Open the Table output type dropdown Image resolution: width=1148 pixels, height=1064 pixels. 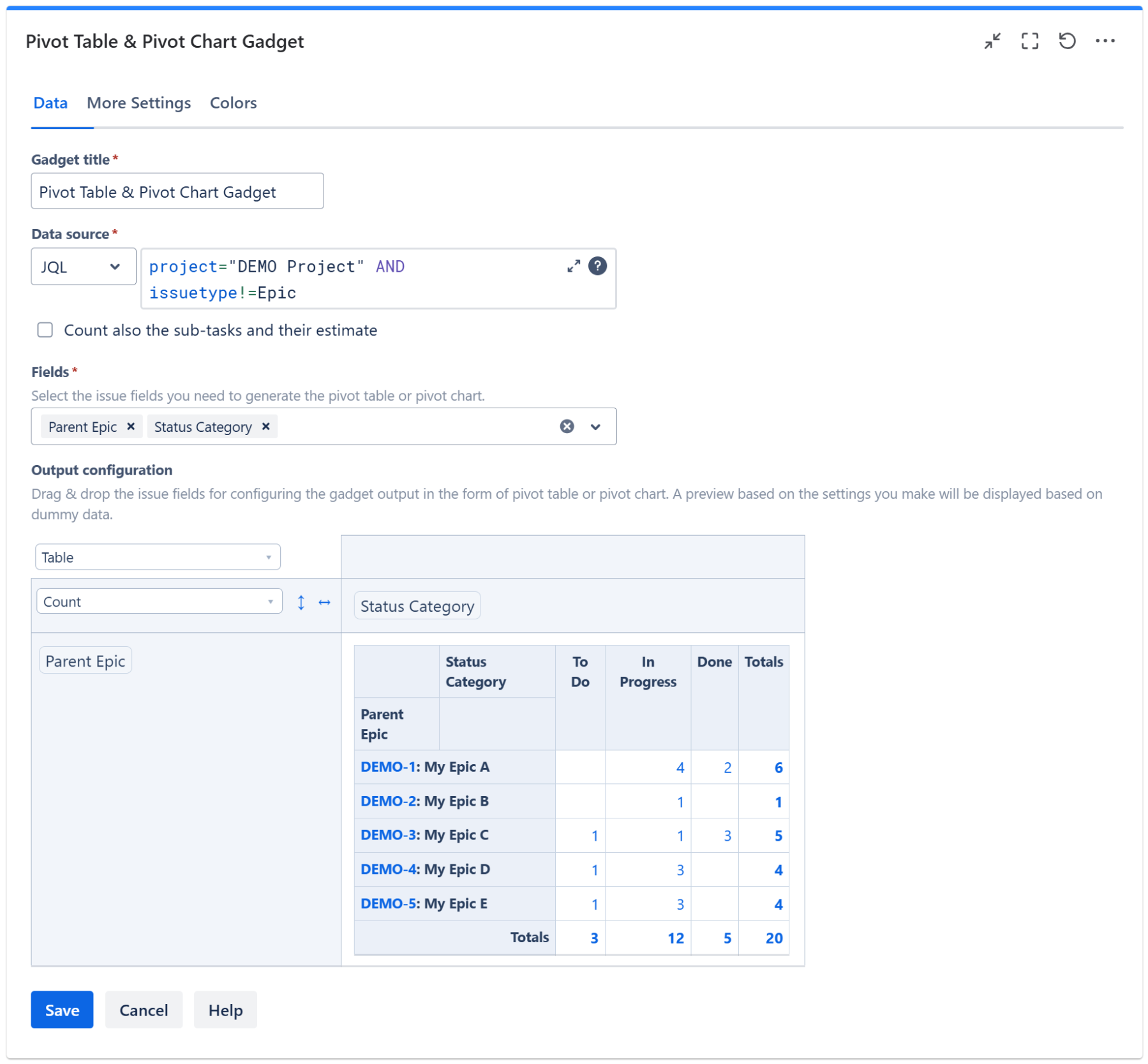(x=158, y=557)
